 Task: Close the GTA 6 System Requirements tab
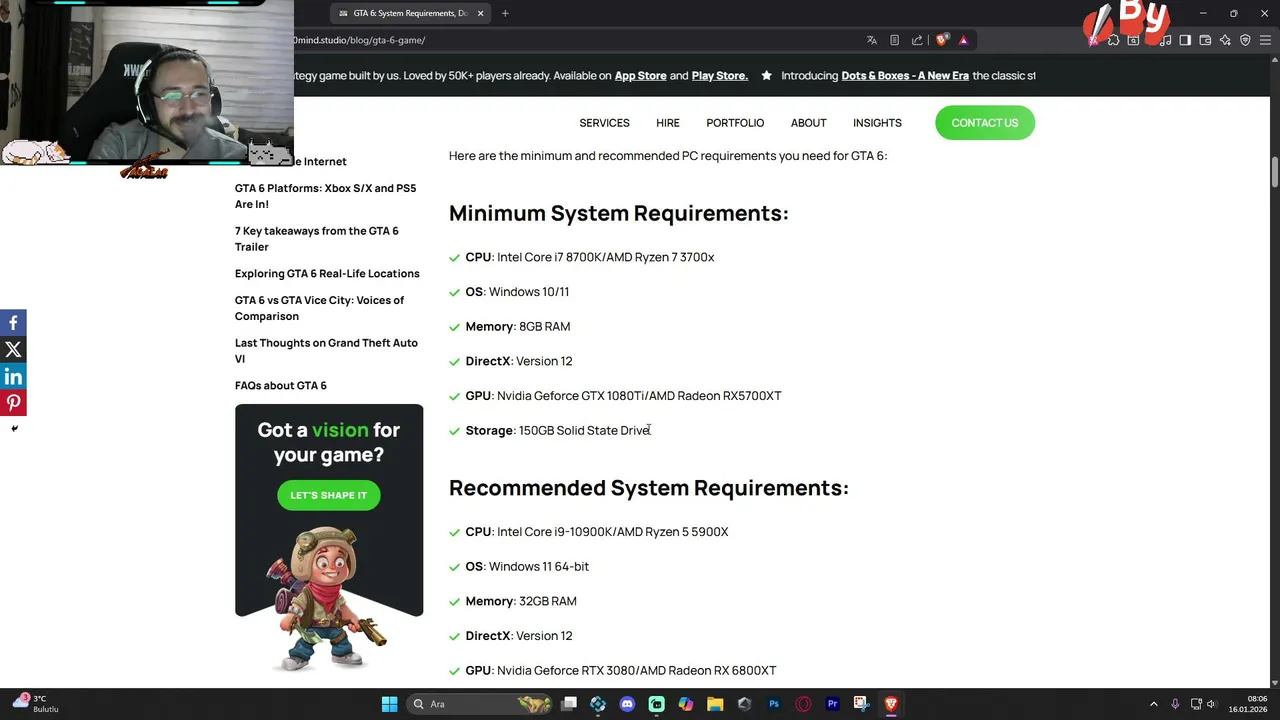[480, 13]
